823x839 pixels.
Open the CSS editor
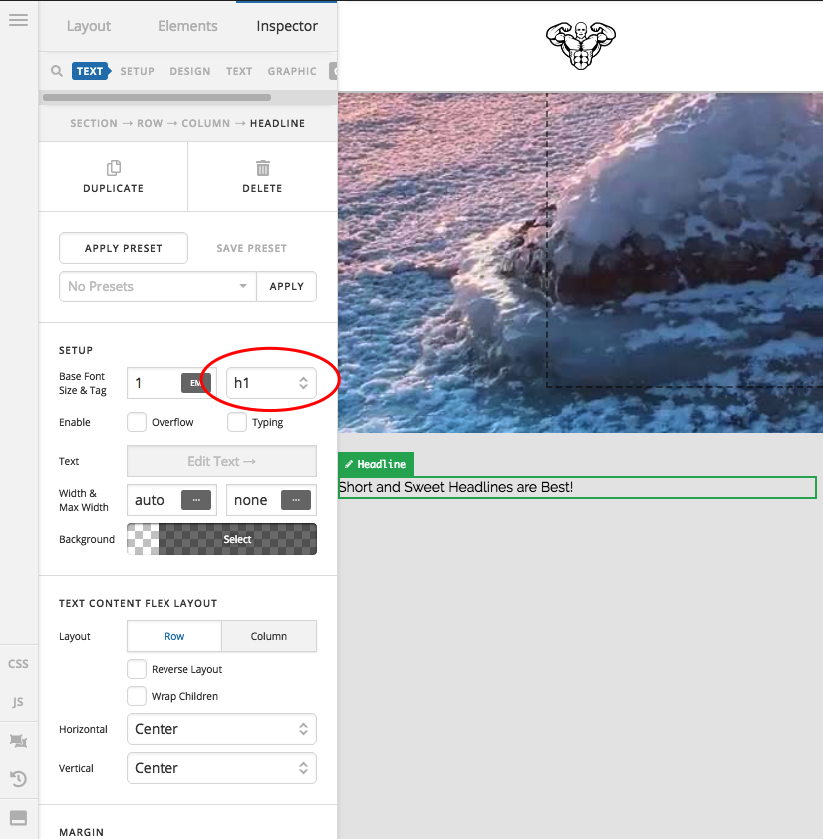coord(18,664)
